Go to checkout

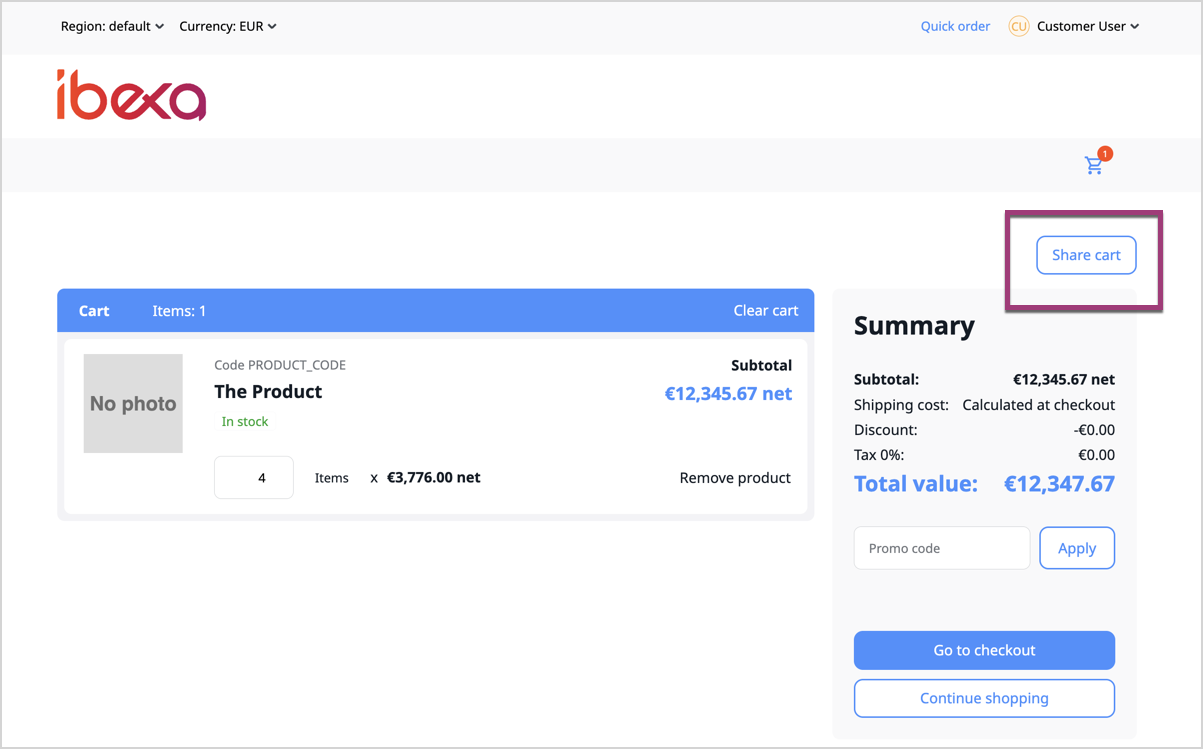coord(984,650)
